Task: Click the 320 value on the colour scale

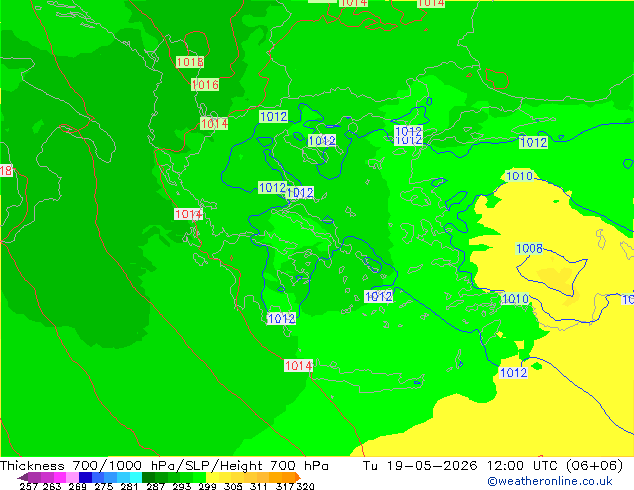Action: (305, 486)
